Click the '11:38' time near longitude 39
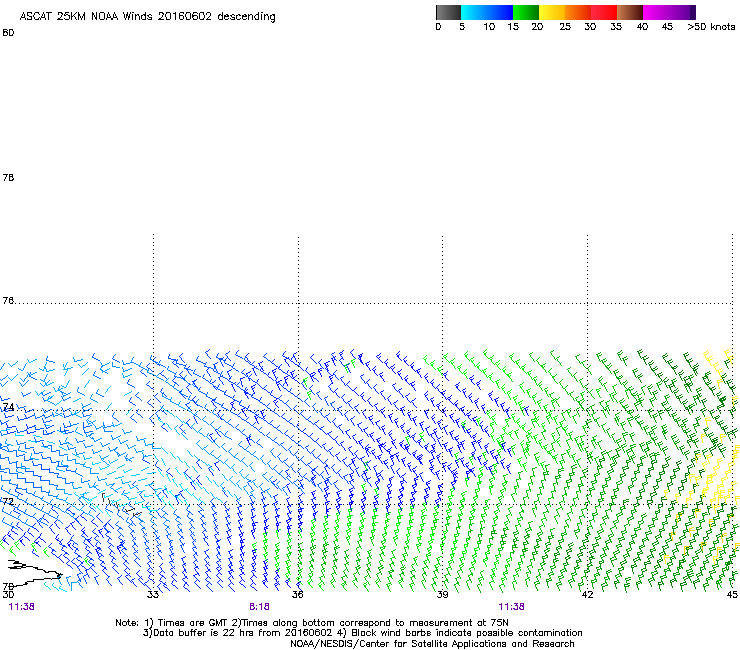 [x=511, y=607]
